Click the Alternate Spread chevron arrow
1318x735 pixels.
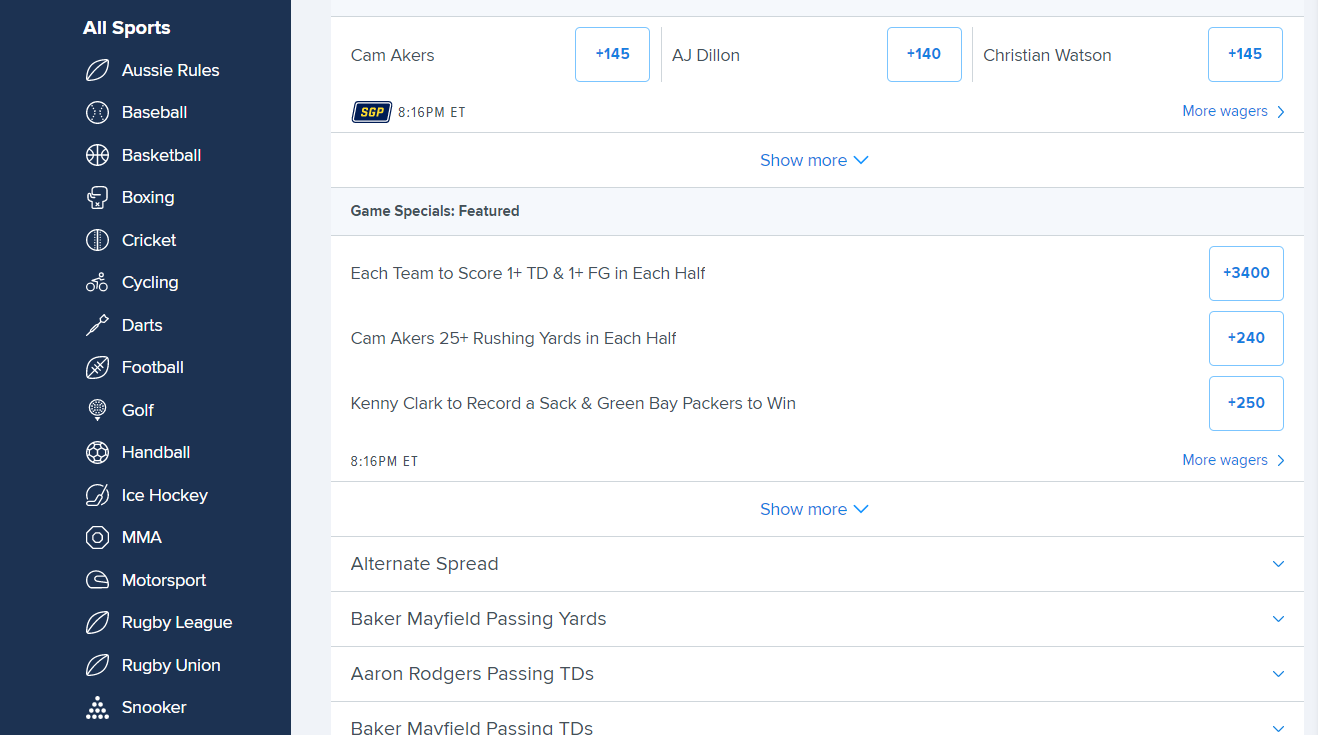coord(1278,564)
